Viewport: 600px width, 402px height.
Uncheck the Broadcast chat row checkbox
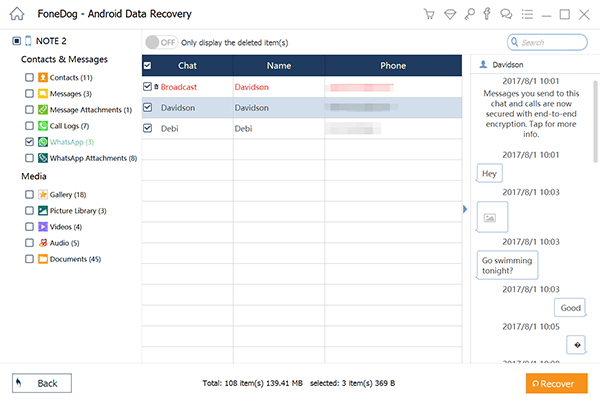coord(147,87)
